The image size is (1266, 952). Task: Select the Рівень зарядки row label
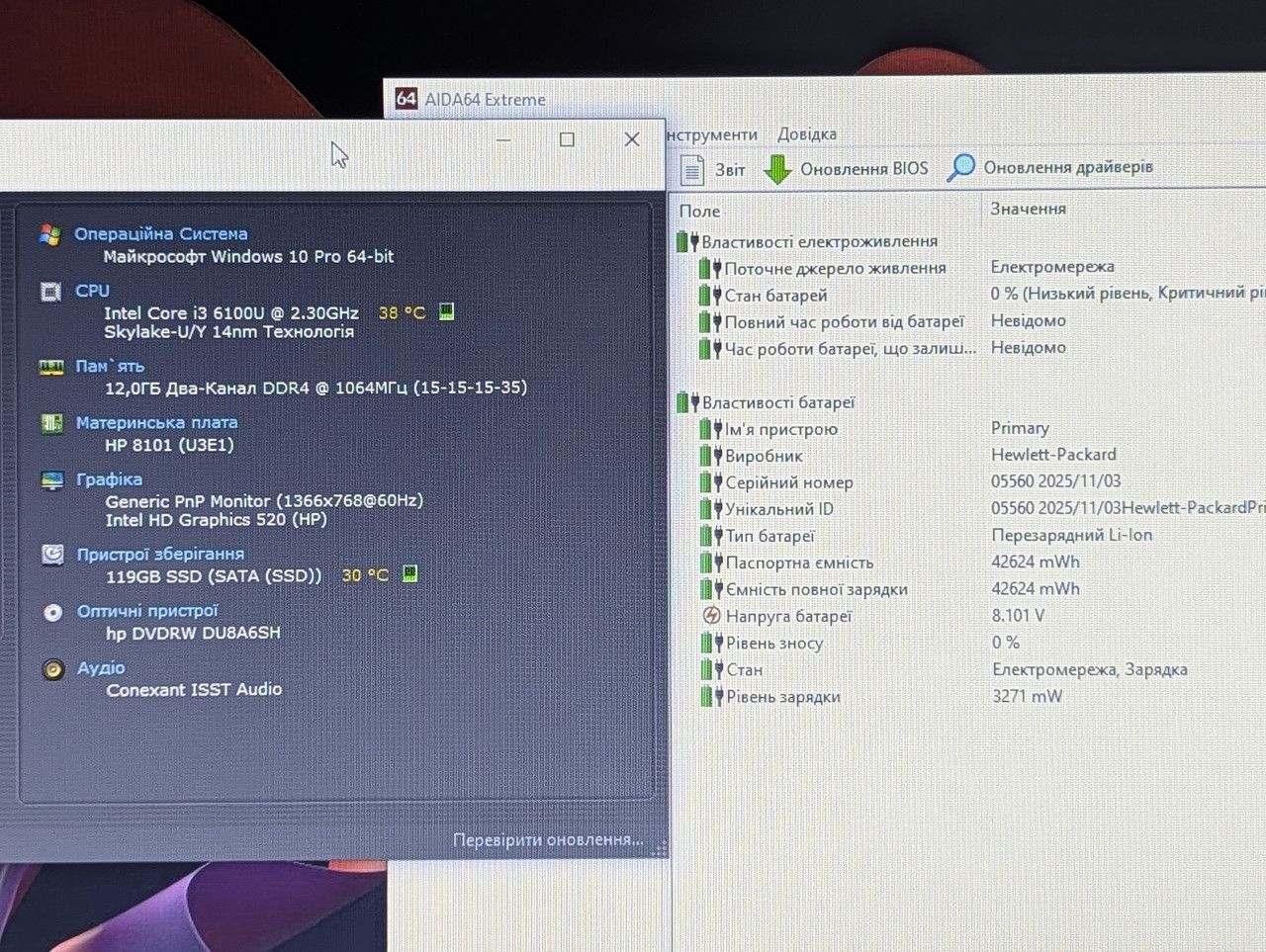pos(783,696)
